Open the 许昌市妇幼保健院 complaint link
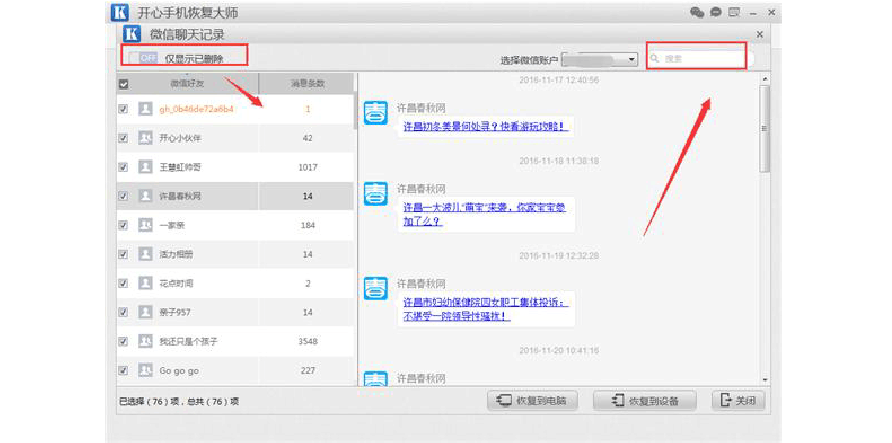This screenshot has width=892, height=443. [486, 309]
